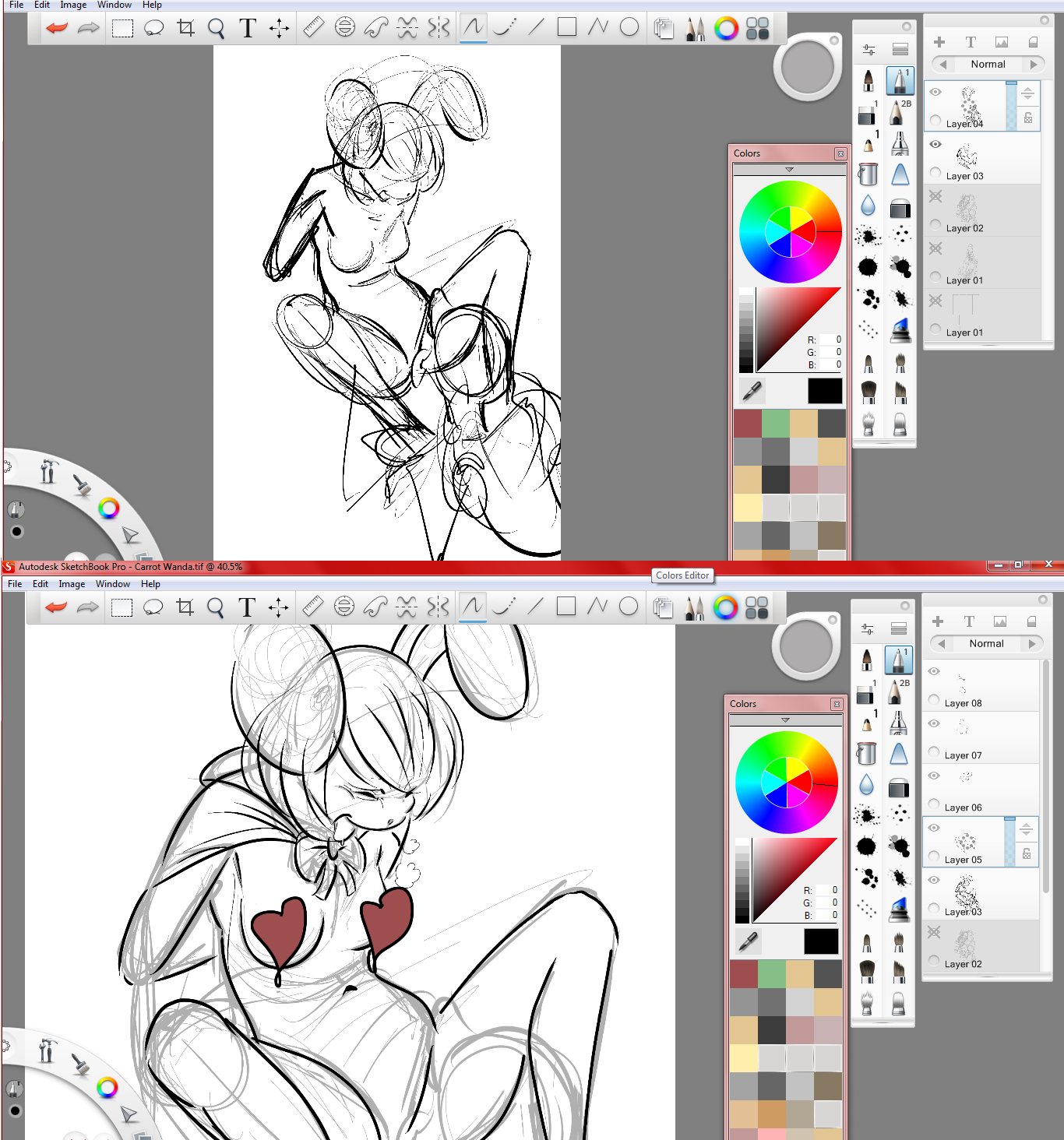Select the water drop smear brush in upper window
Viewport: 1064px width, 1140px height.
(868, 206)
